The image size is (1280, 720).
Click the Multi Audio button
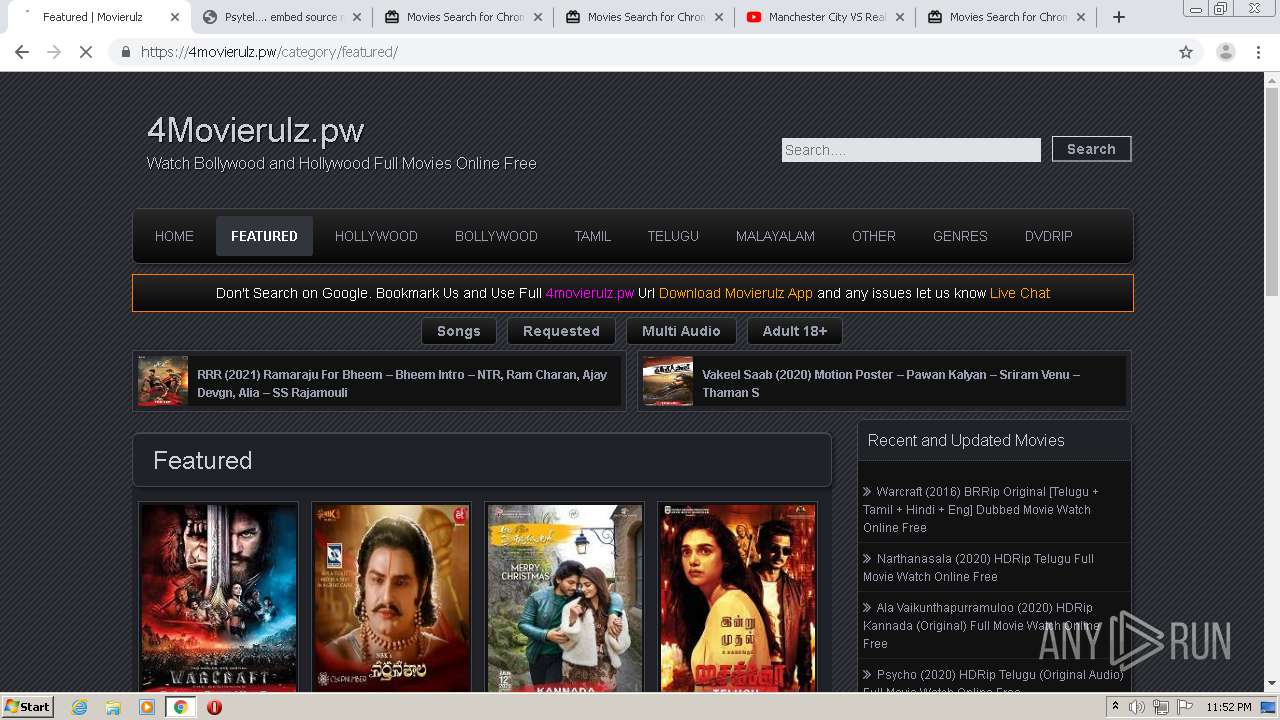pos(681,331)
